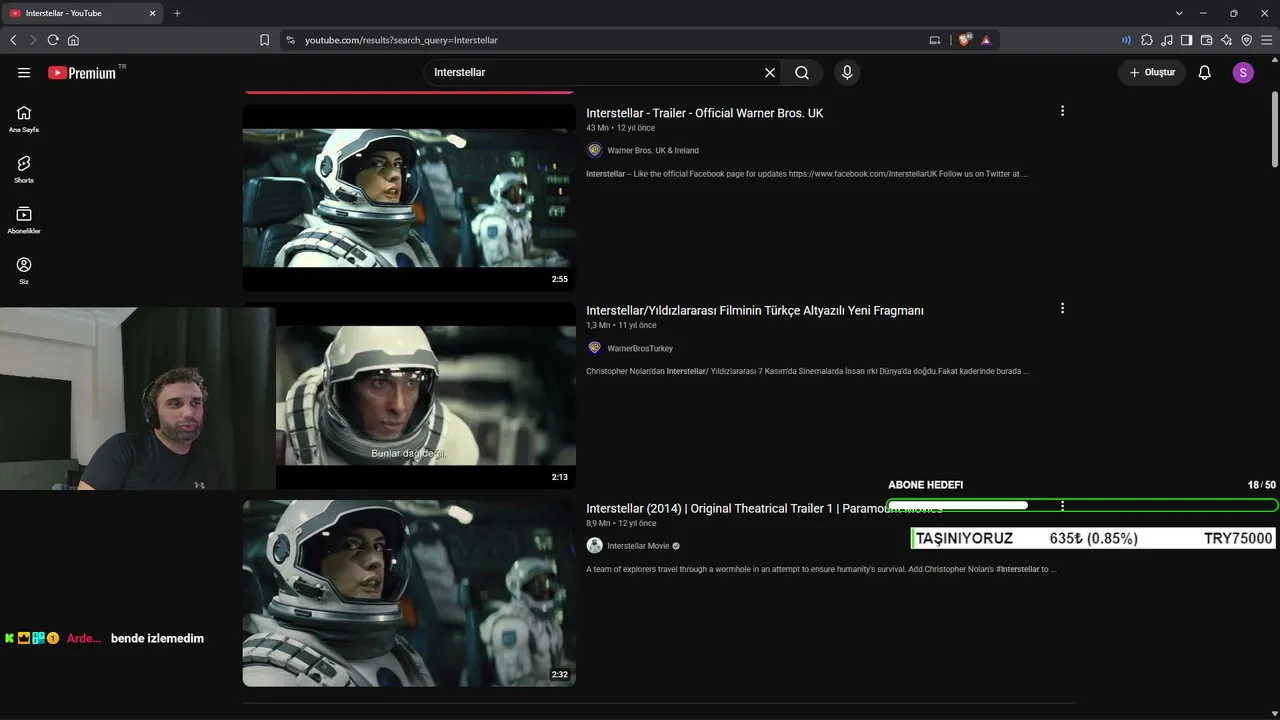Open the YouTube hamburger guide menu
The height and width of the screenshot is (720, 1280).
pos(24,72)
